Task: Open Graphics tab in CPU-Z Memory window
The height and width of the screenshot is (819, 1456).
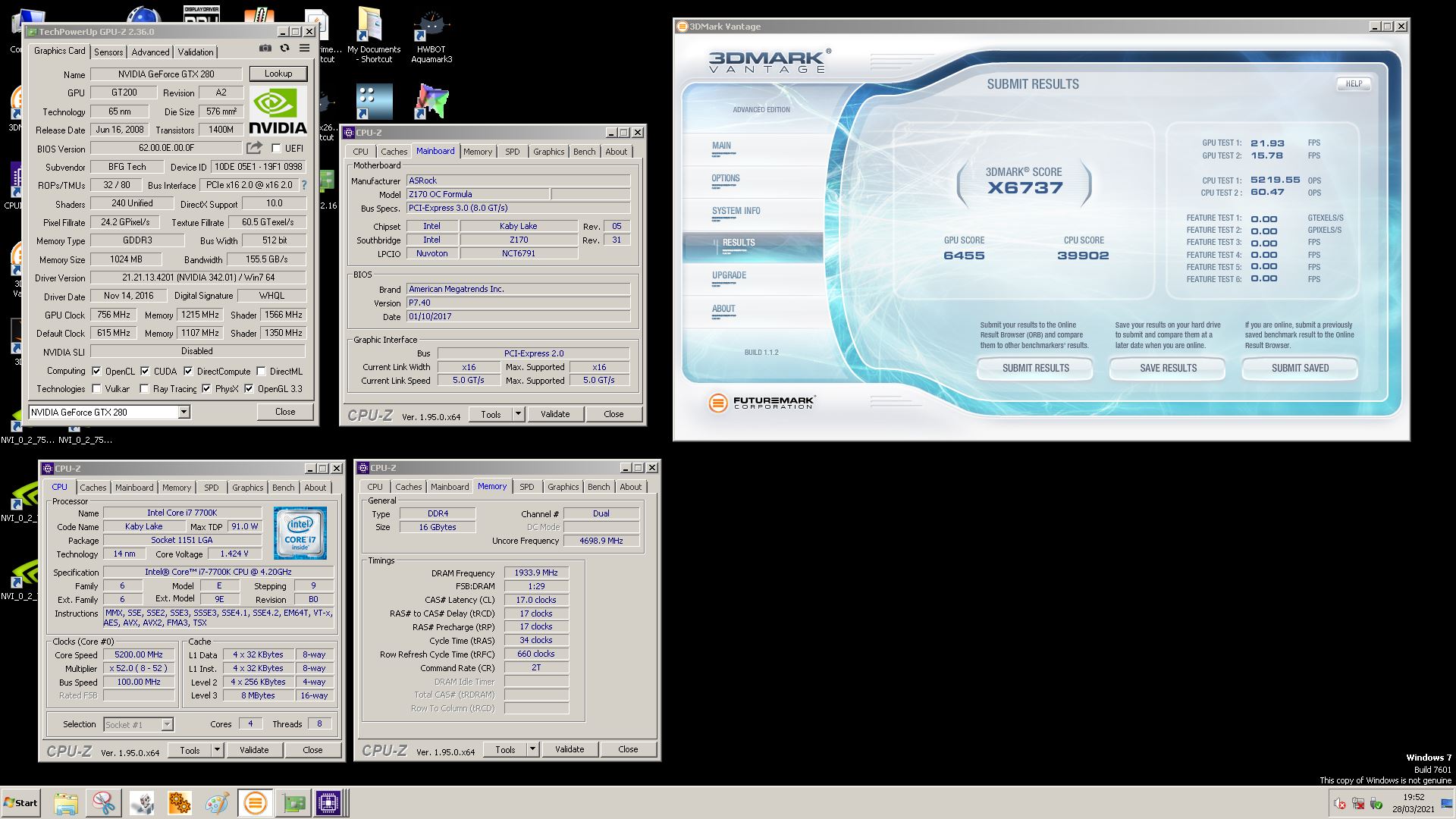Action: coord(563,487)
